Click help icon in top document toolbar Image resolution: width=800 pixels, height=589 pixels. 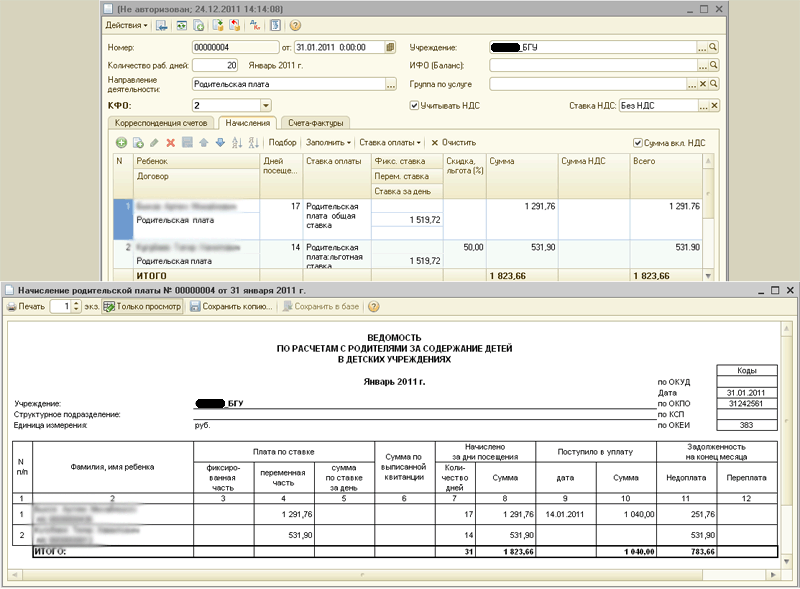[x=296, y=25]
